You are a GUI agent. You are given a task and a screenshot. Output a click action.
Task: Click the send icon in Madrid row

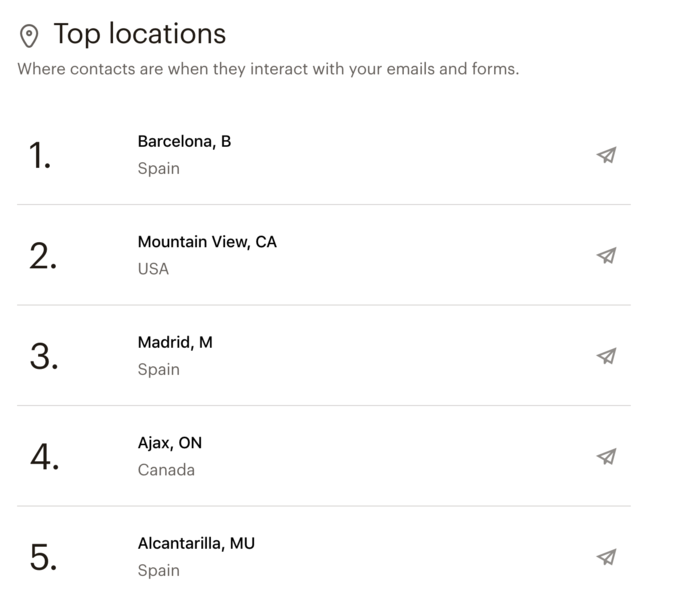[x=606, y=356]
